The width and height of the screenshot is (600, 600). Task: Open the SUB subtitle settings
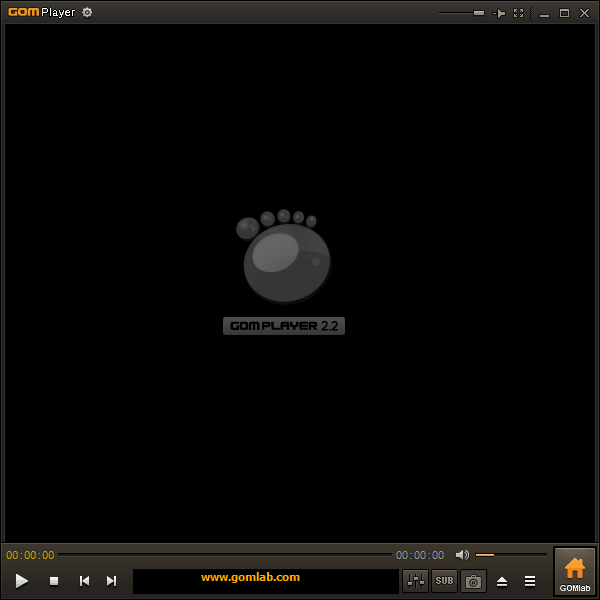pos(444,581)
